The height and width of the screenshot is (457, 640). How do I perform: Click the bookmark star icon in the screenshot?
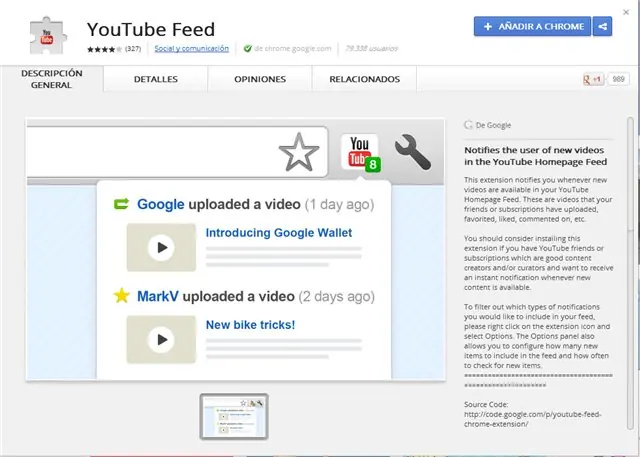pos(299,152)
